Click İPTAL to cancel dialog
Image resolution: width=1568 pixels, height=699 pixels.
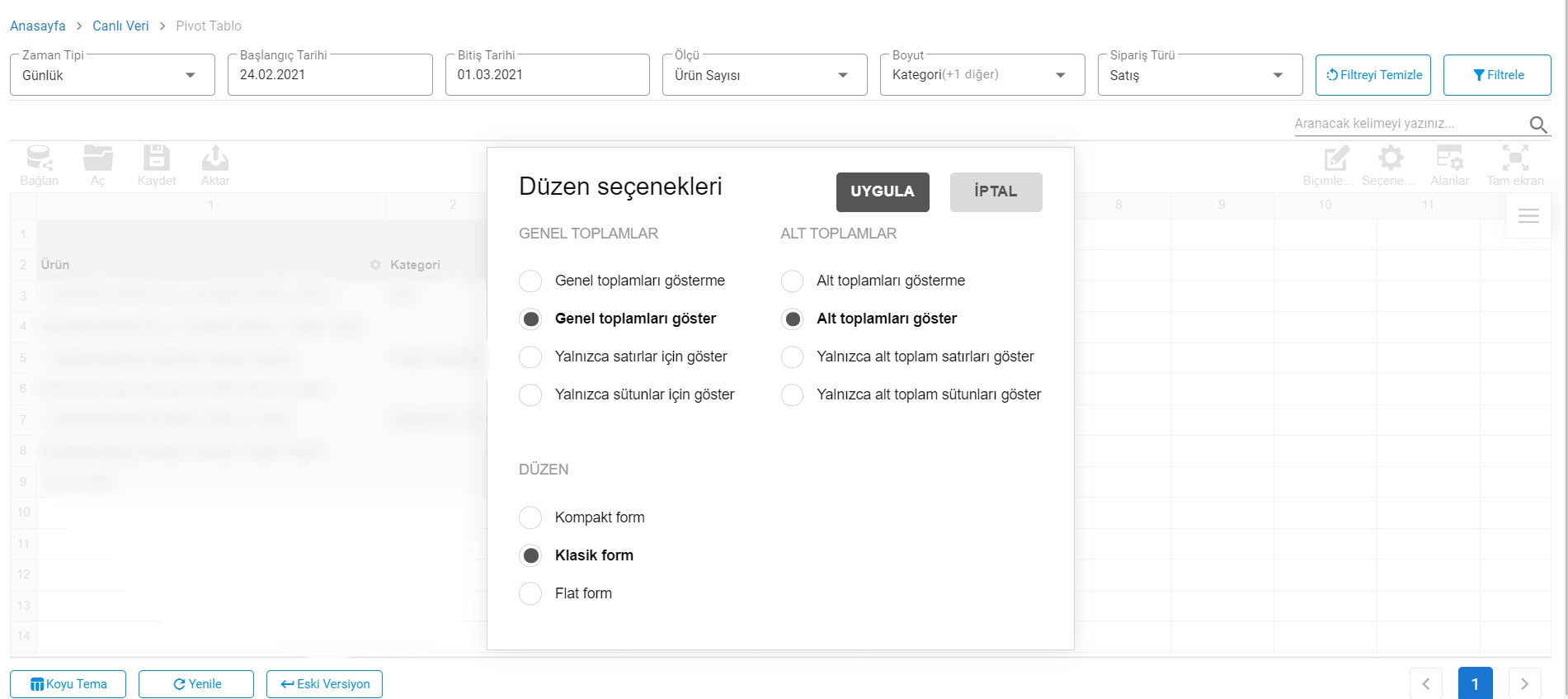click(996, 191)
